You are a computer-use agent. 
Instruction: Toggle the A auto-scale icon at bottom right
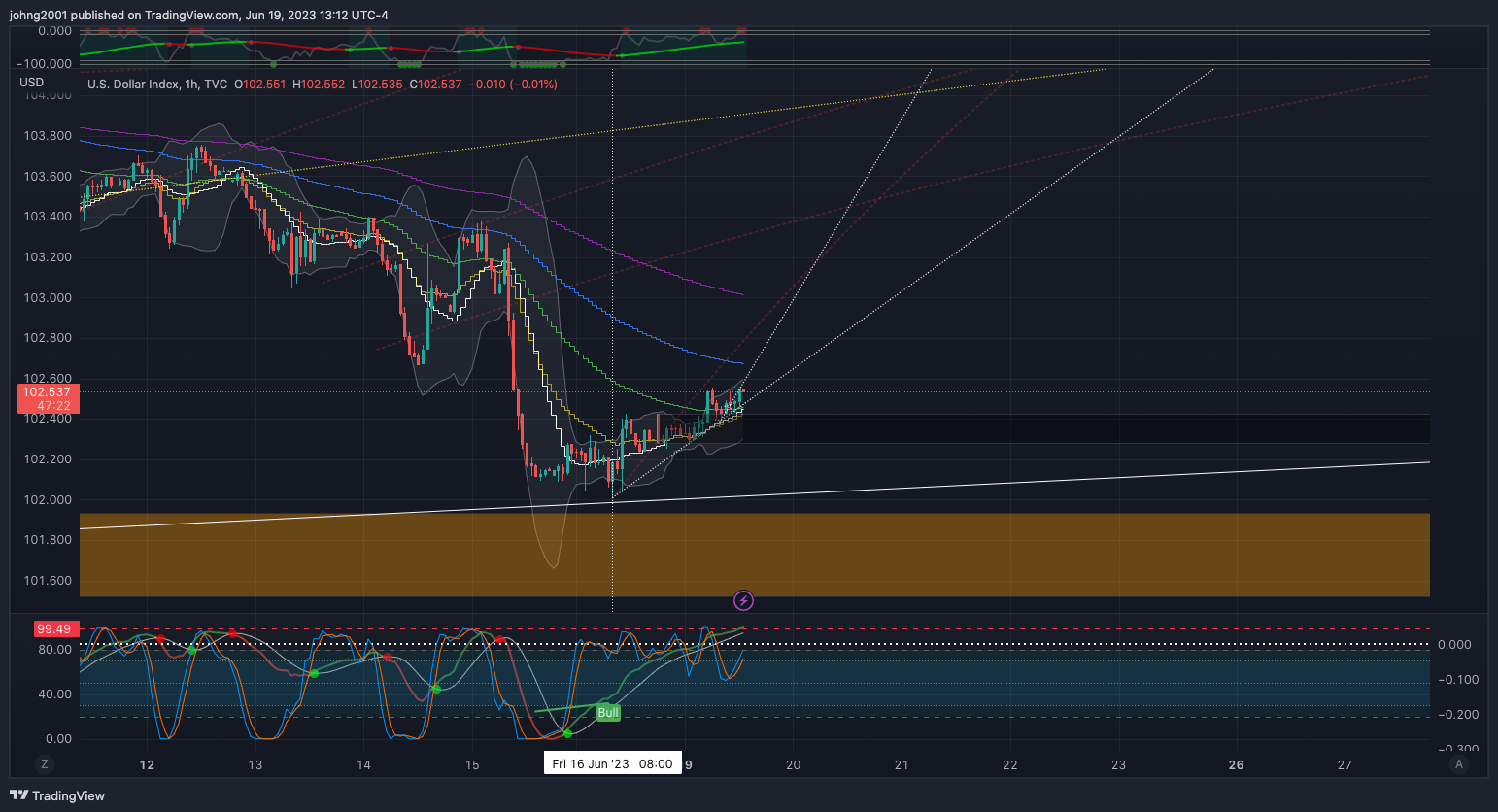1458,764
